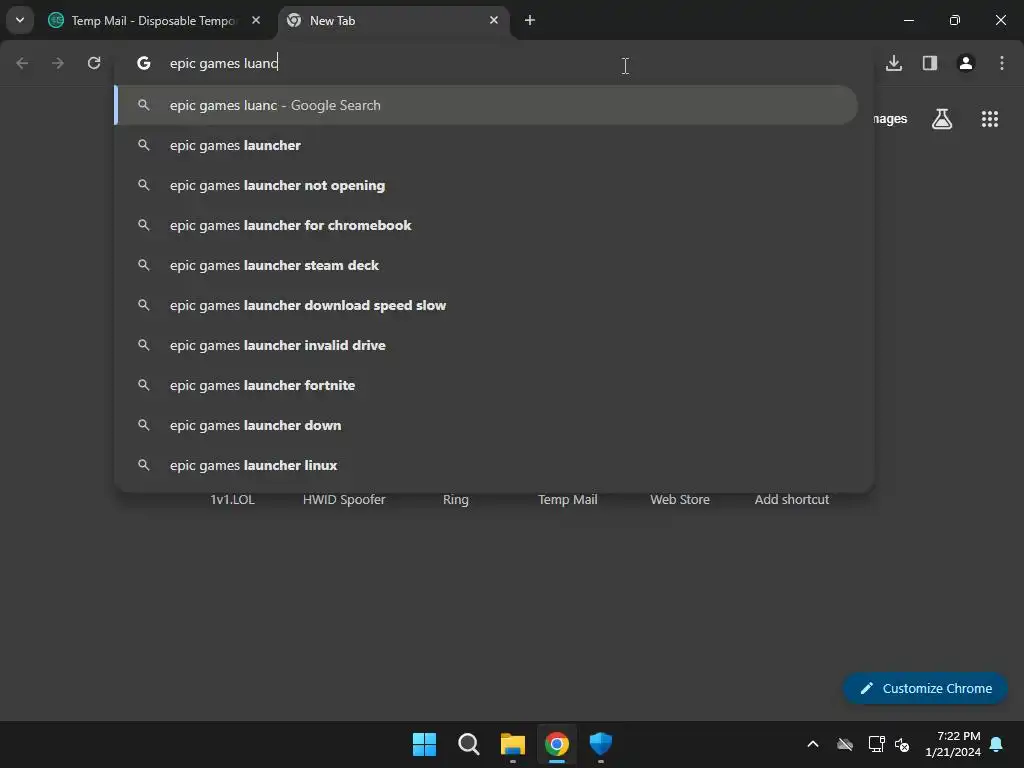1024x768 pixels.
Task: Open a new tab with plus button
Action: pos(530,20)
